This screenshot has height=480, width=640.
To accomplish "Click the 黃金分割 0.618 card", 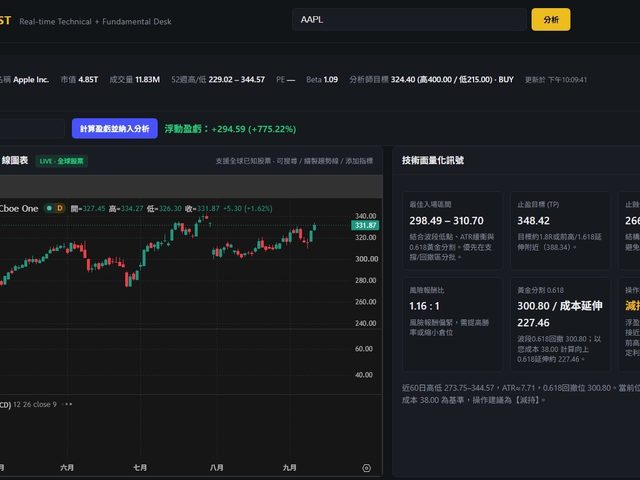I will tap(560, 324).
